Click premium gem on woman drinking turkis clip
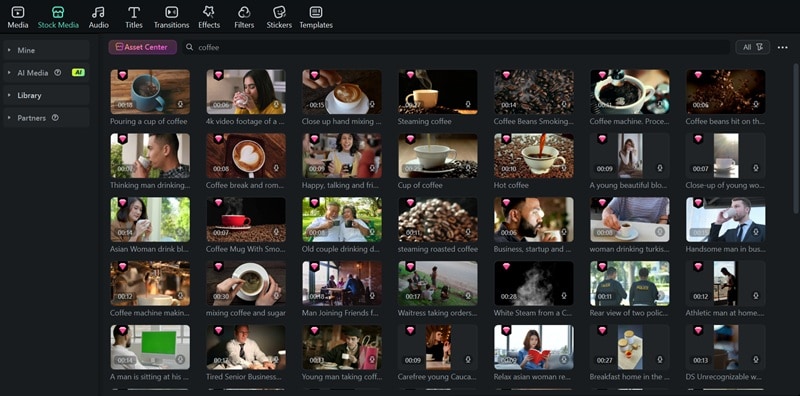The width and height of the screenshot is (800, 396). coord(602,203)
